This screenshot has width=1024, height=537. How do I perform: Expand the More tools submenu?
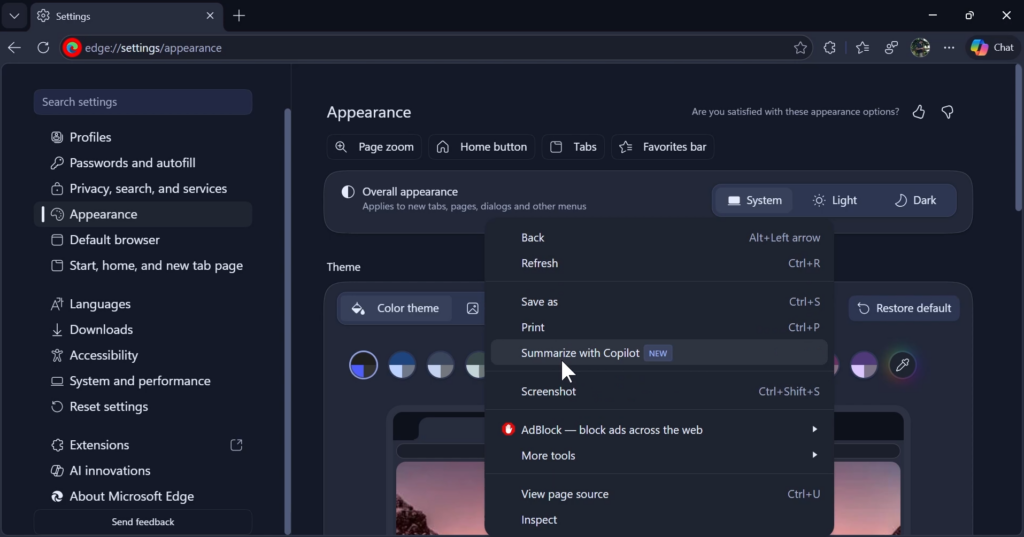[660, 456]
